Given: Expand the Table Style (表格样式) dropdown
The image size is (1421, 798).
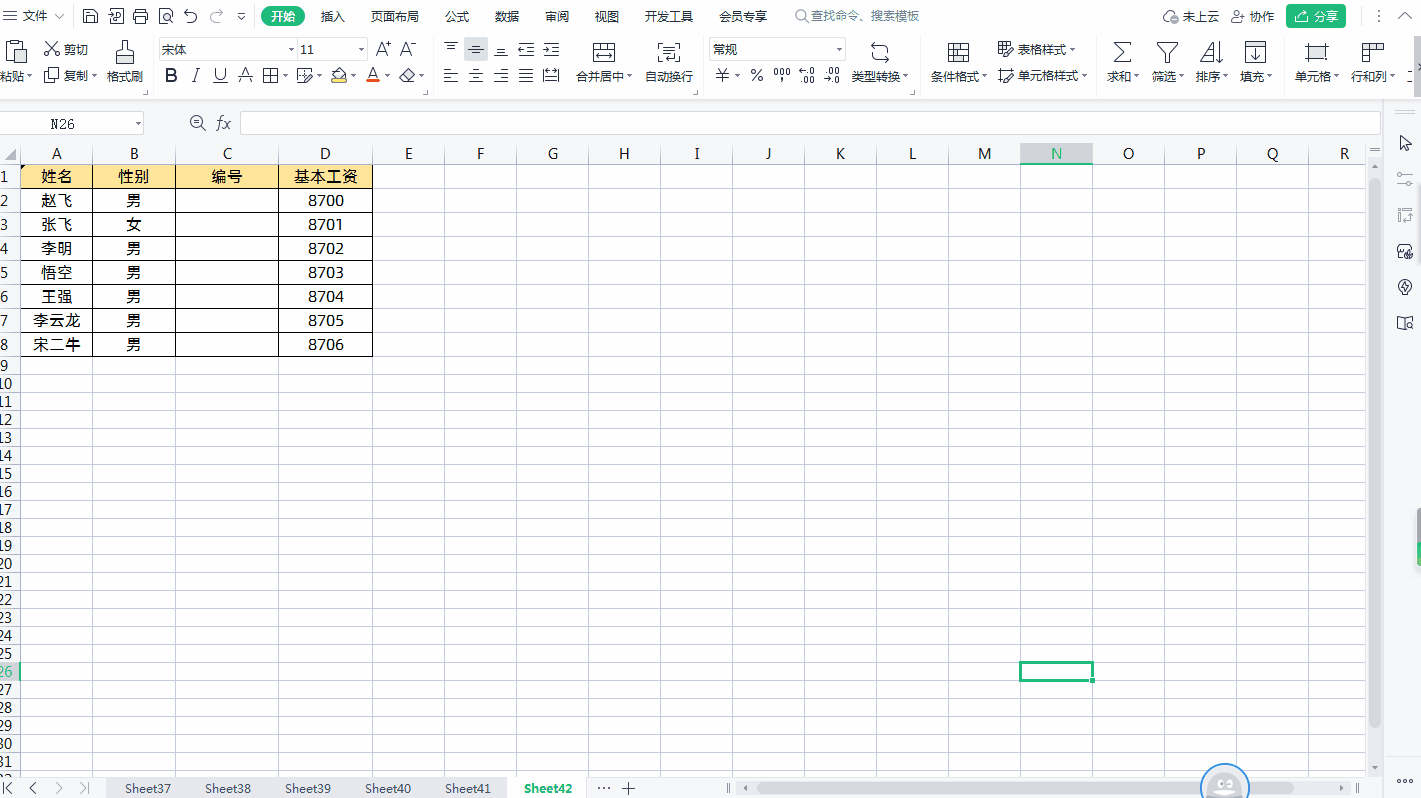Looking at the screenshot, I should click(1073, 50).
